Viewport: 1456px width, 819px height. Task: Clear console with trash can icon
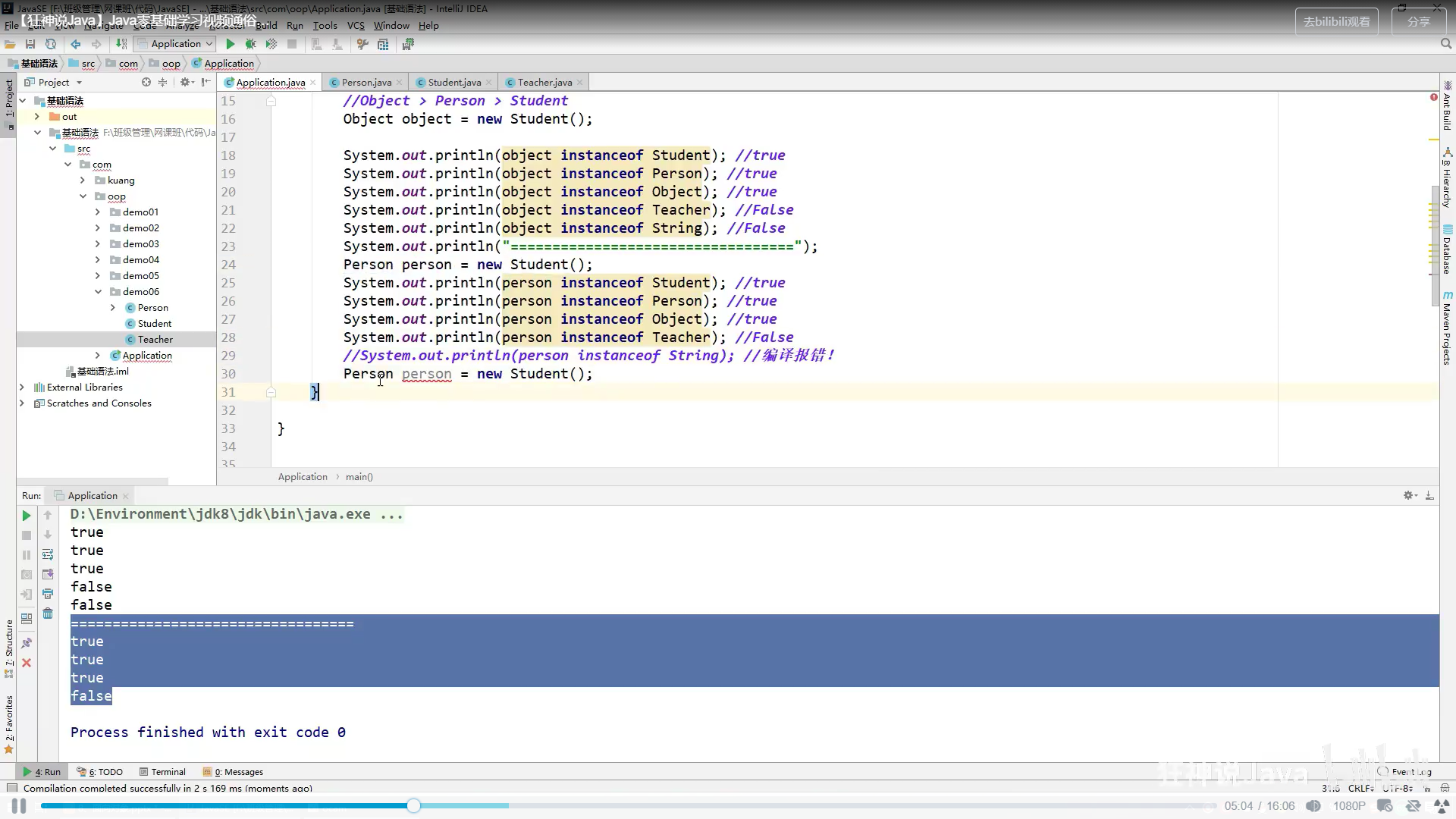pyautogui.click(x=48, y=613)
